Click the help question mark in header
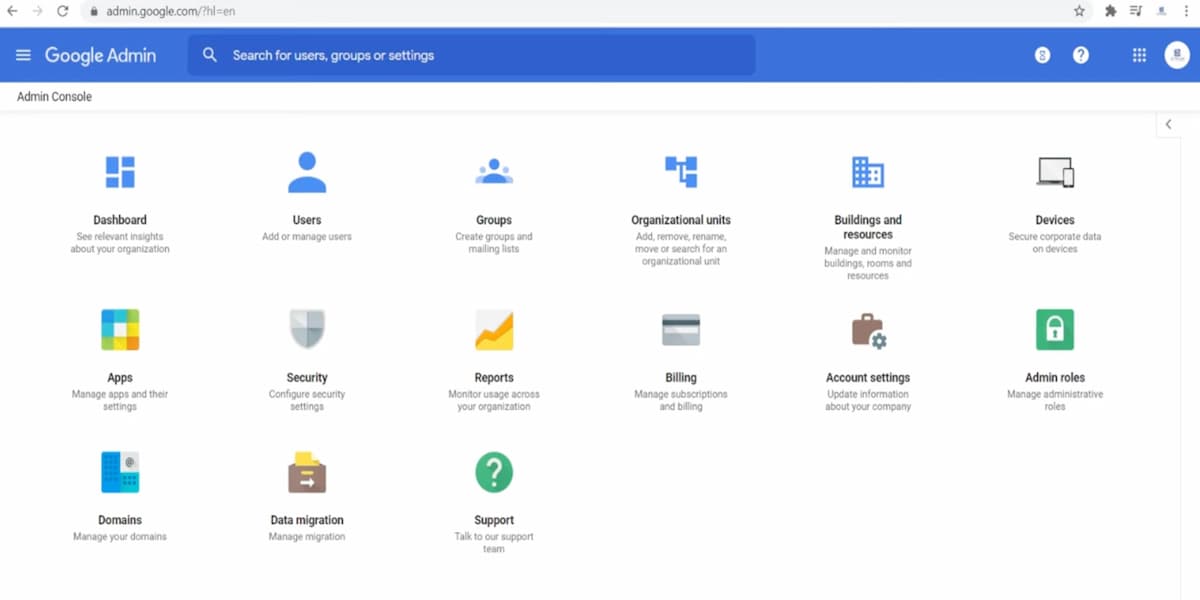 tap(1081, 55)
